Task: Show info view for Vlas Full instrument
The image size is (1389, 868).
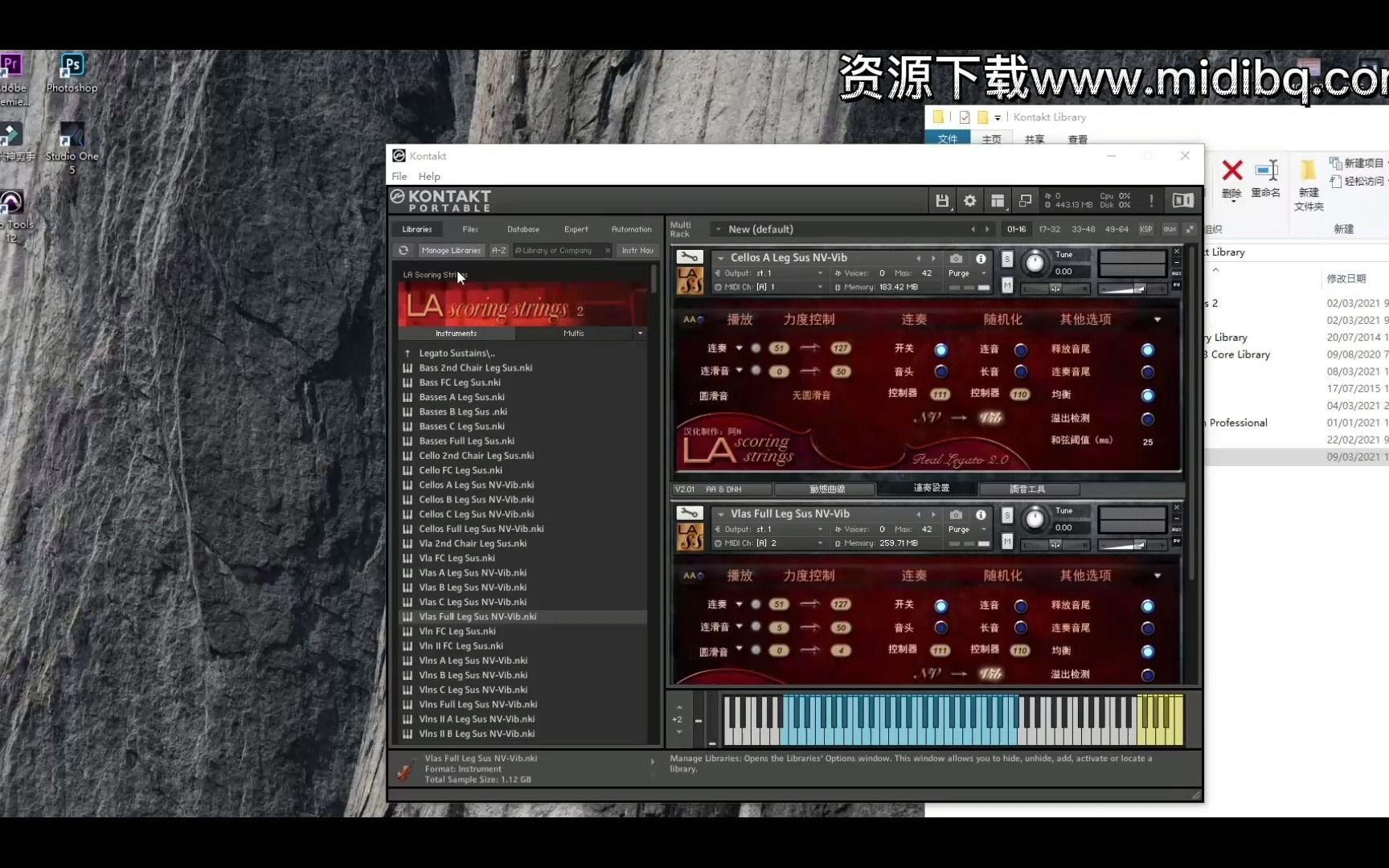Action: (x=981, y=515)
